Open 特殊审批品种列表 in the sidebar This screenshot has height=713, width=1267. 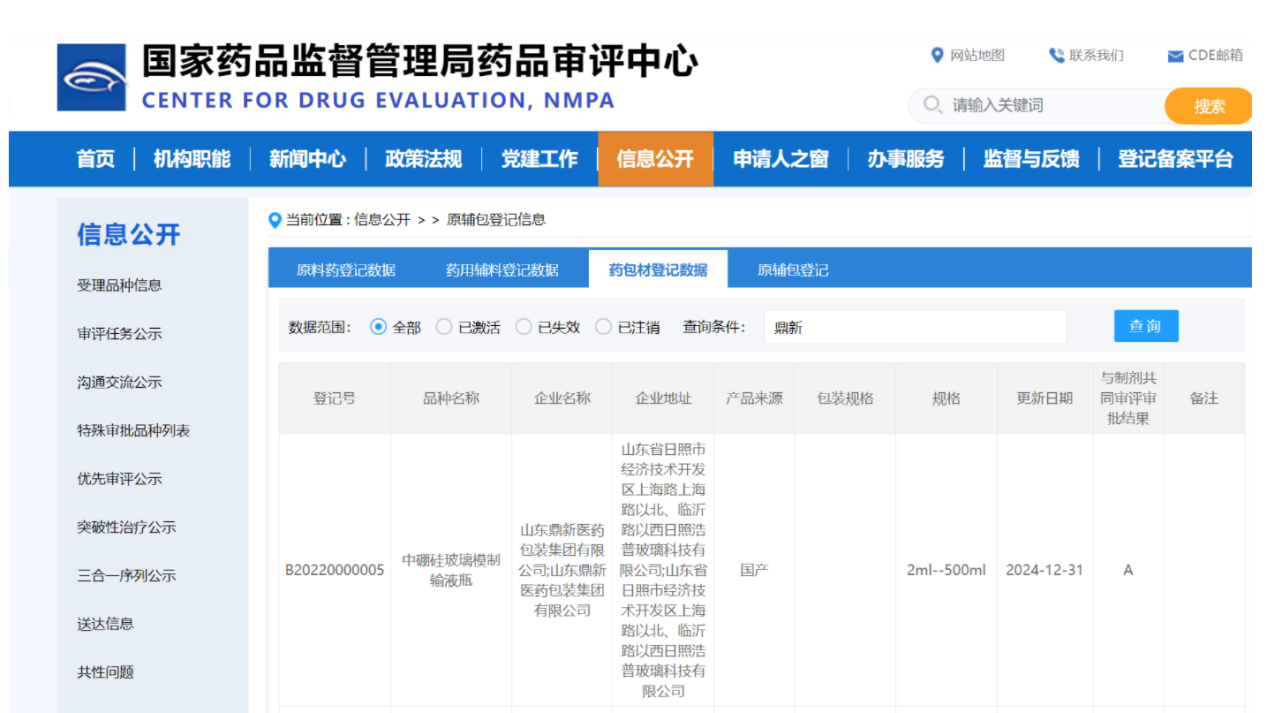click(134, 431)
